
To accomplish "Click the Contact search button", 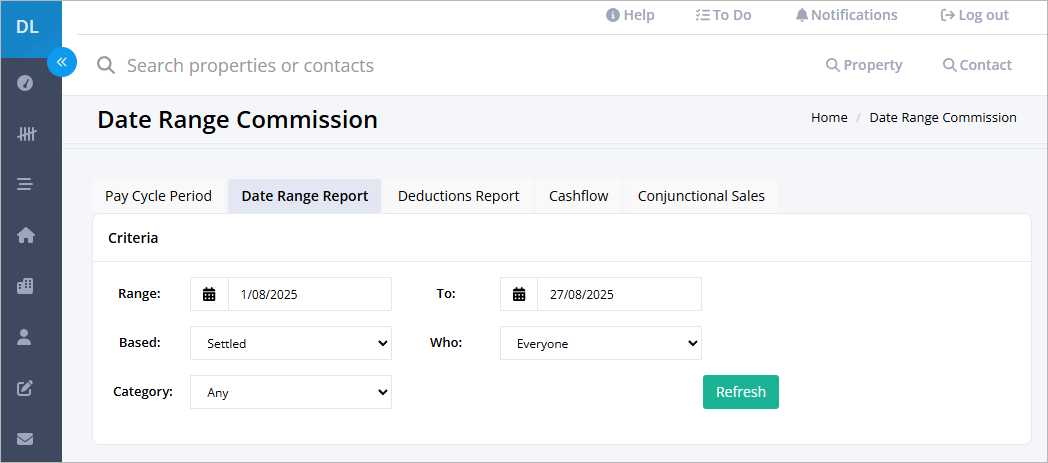I will (x=977, y=65).
